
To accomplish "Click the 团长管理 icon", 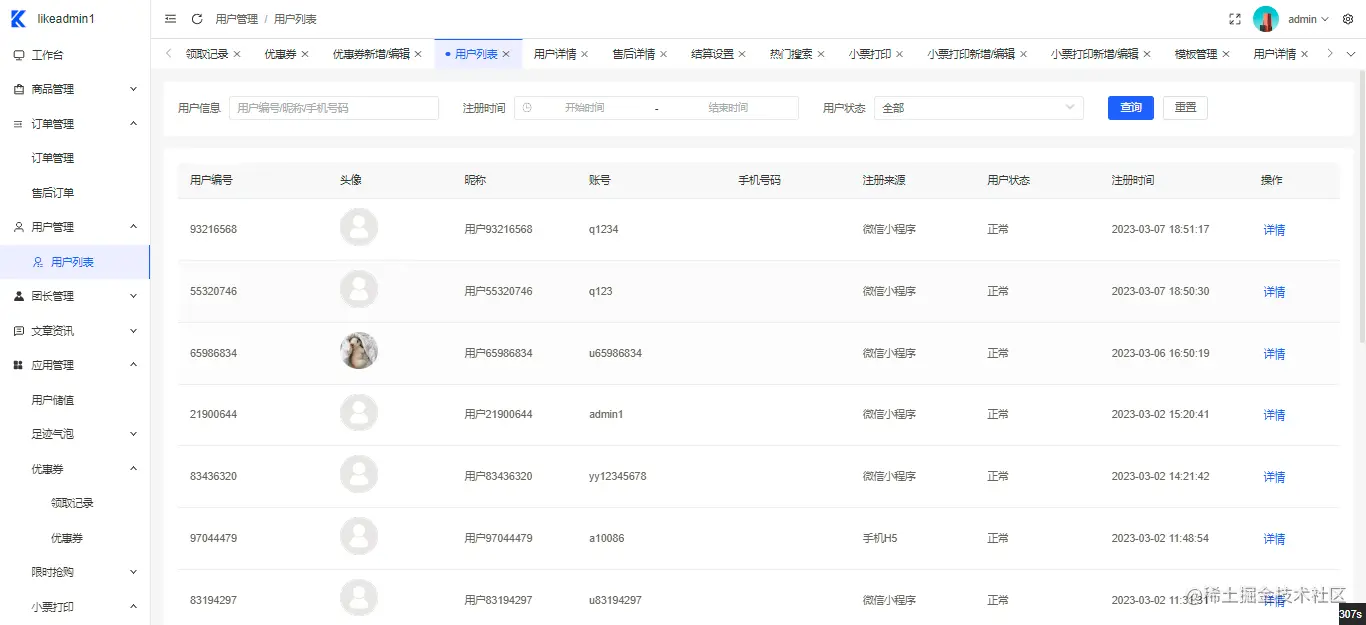I will pos(19,296).
